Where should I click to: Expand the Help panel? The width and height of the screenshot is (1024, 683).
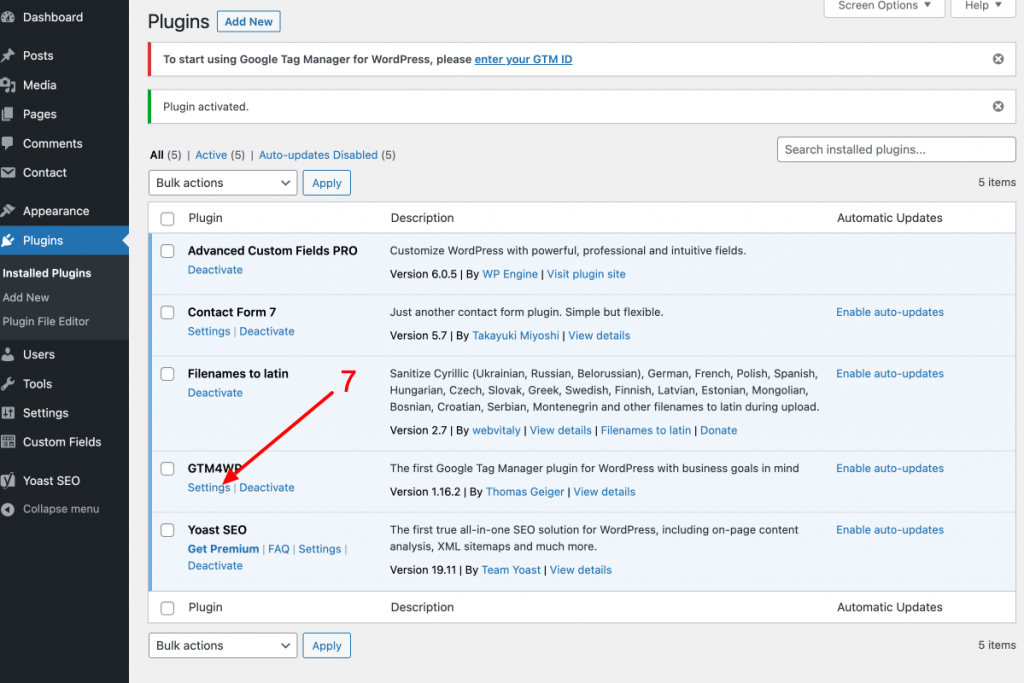click(x=983, y=6)
